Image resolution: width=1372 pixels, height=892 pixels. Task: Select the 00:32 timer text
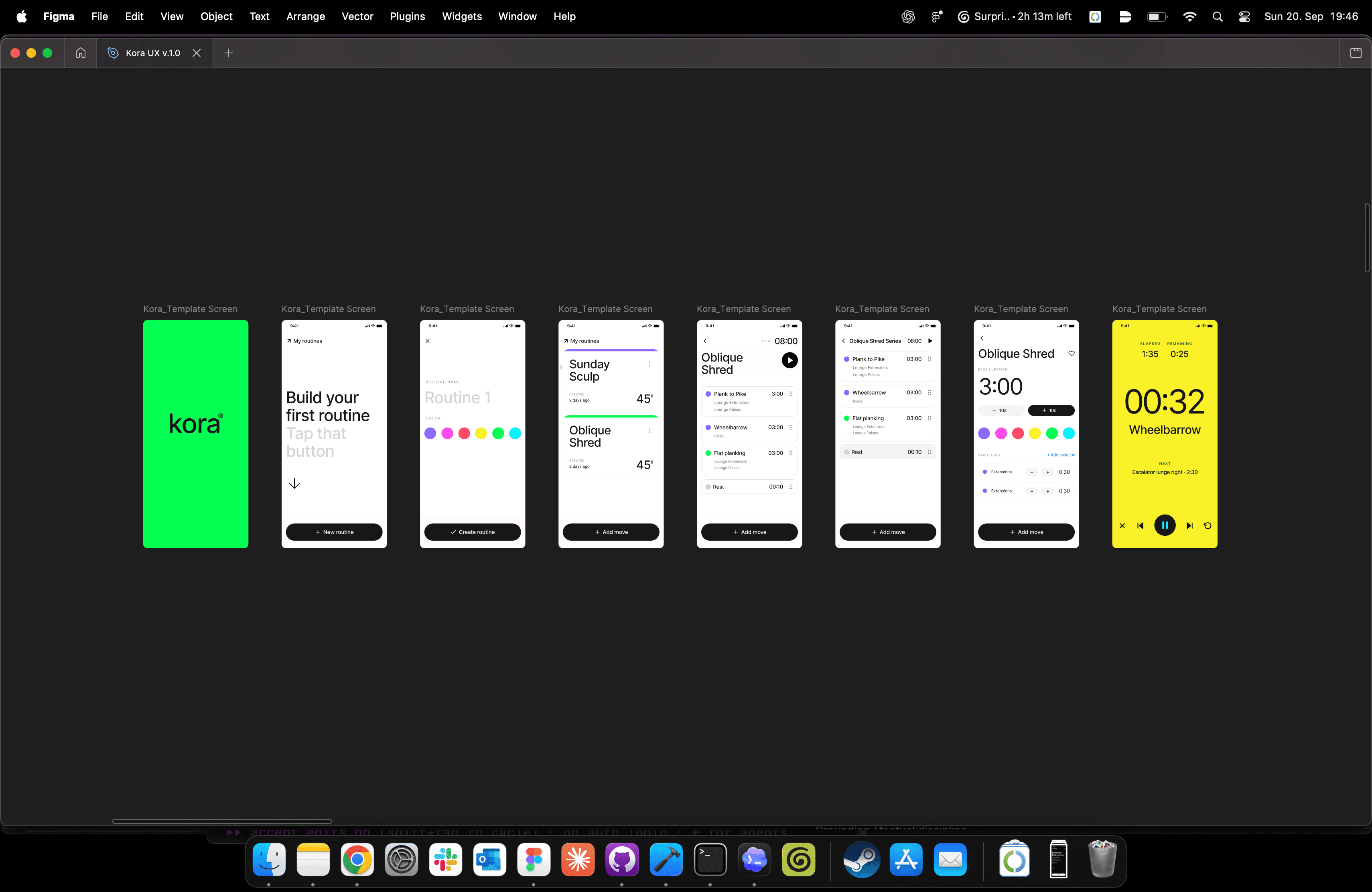coord(1165,401)
